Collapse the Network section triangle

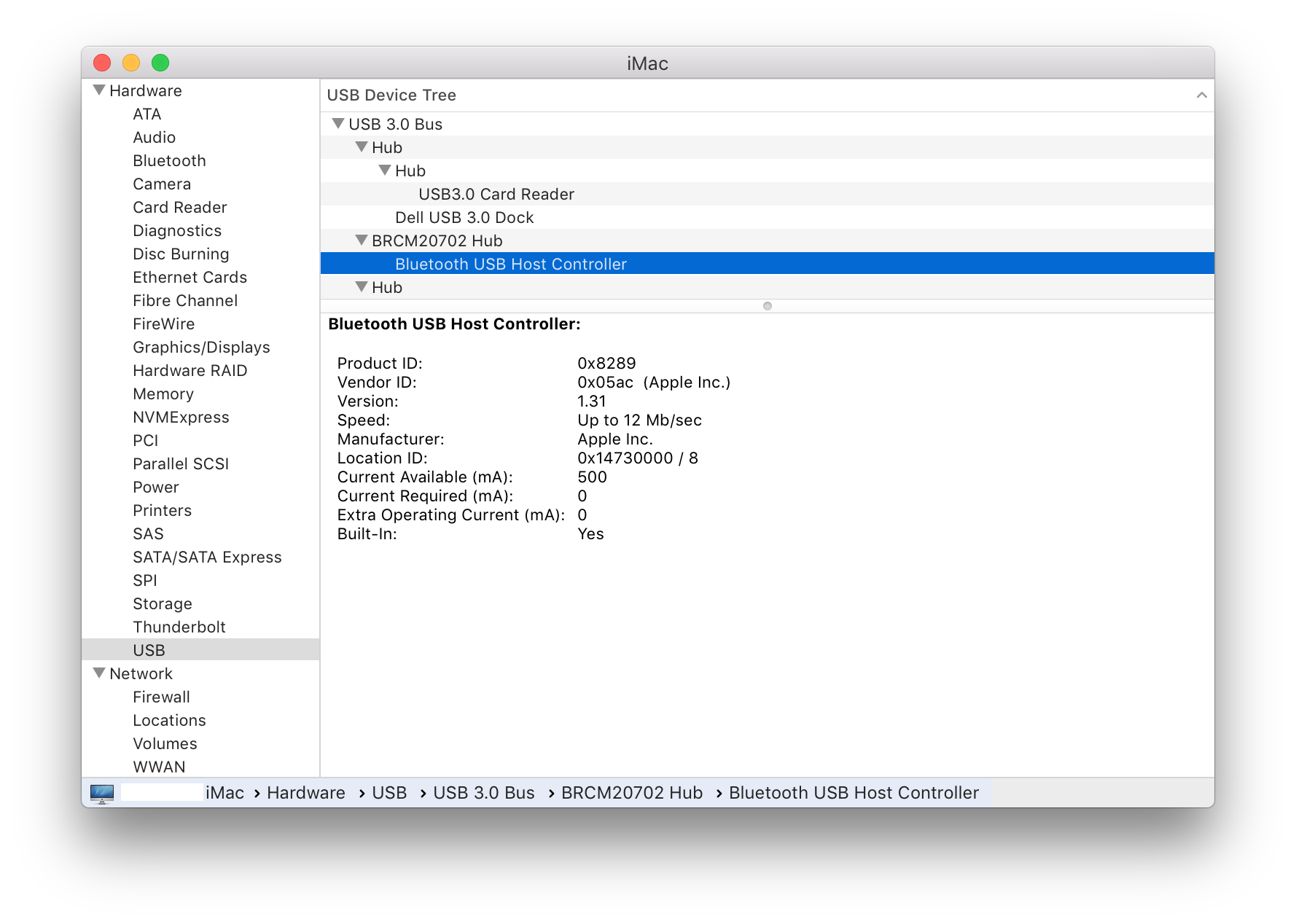coord(99,673)
